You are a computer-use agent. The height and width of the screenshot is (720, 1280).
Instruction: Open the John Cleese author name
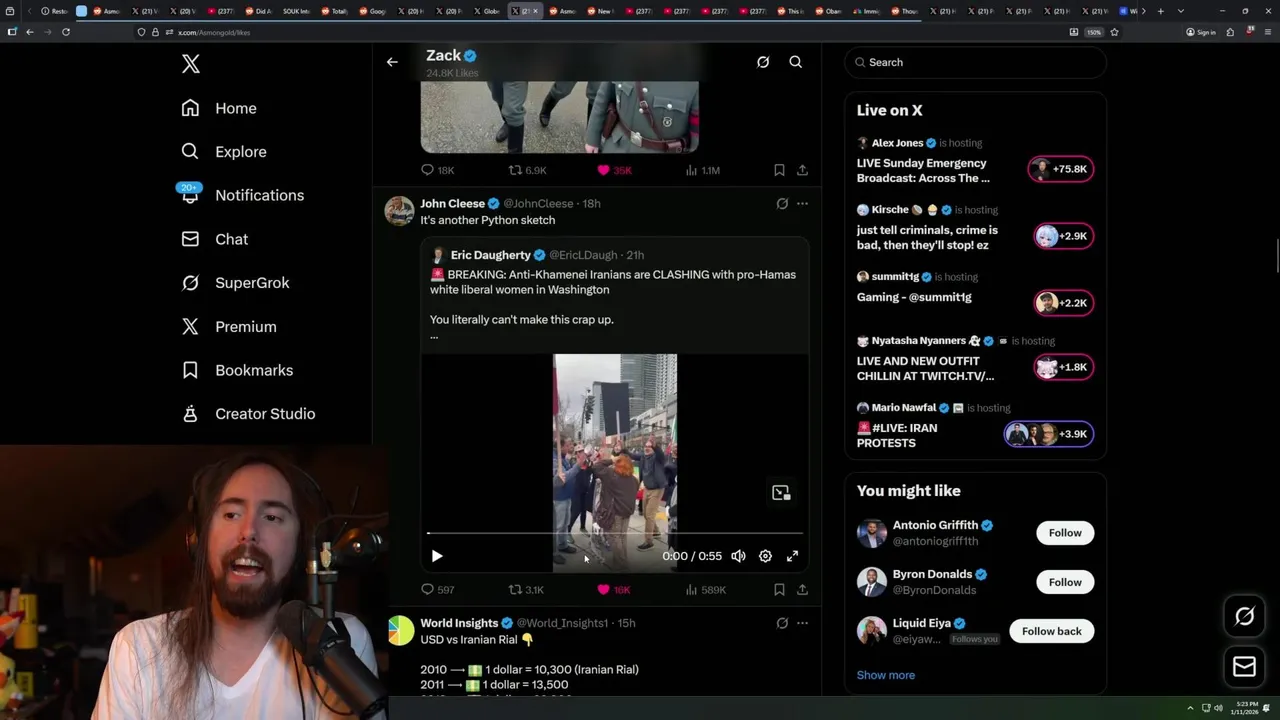(452, 203)
